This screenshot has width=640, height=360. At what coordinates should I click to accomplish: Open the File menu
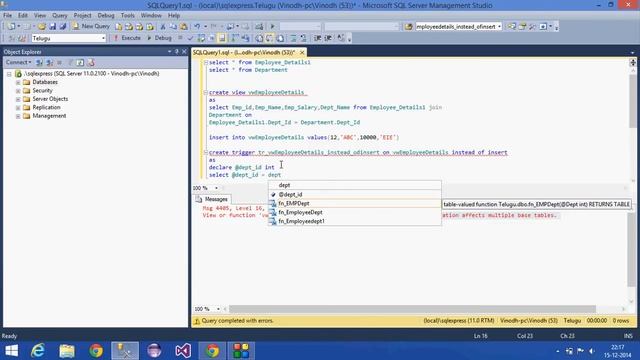7,16
